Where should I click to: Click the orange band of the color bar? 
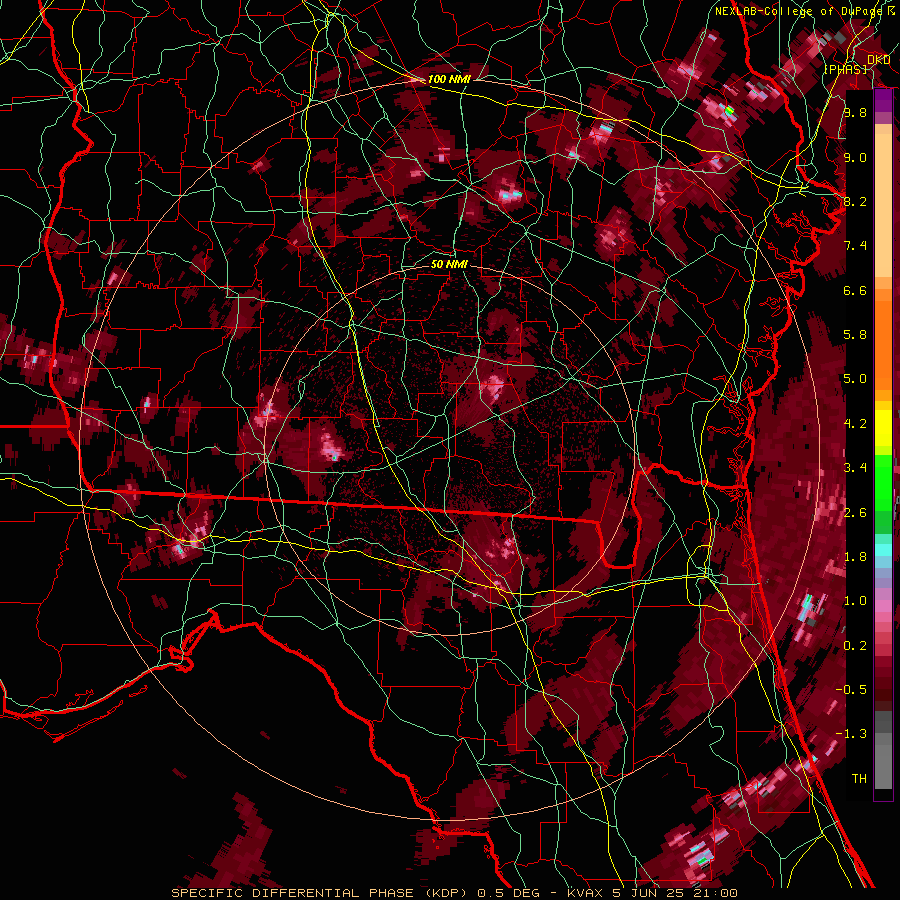pos(883,340)
